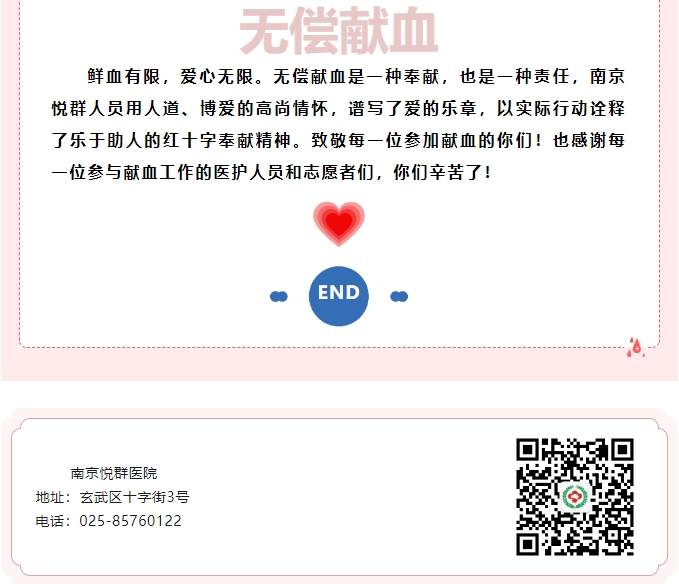
Task: Click the pink 无偿献血 heading
Action: pos(339,31)
